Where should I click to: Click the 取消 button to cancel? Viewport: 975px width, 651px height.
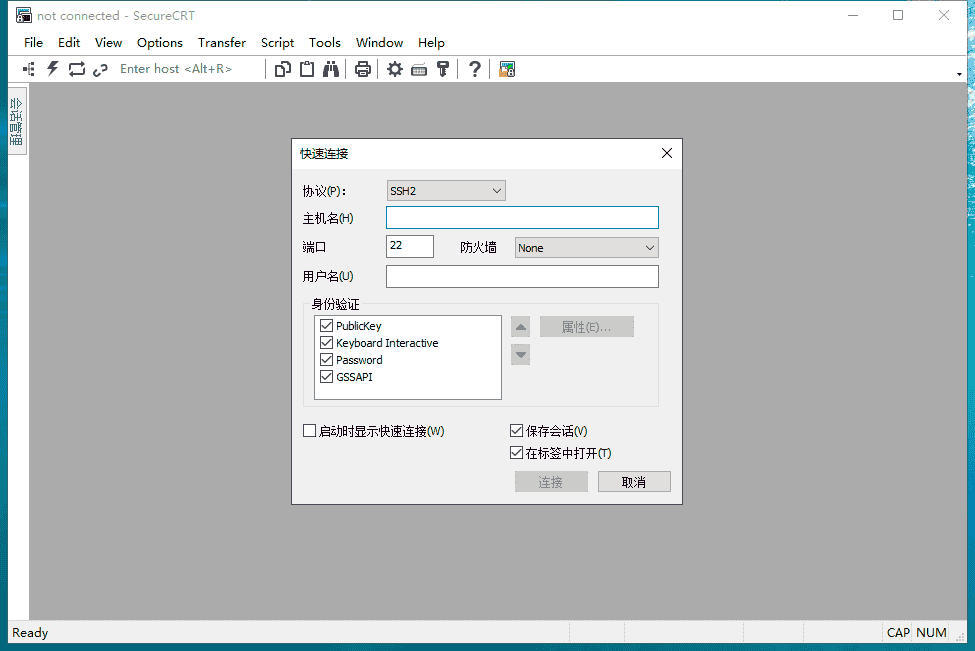pos(634,481)
